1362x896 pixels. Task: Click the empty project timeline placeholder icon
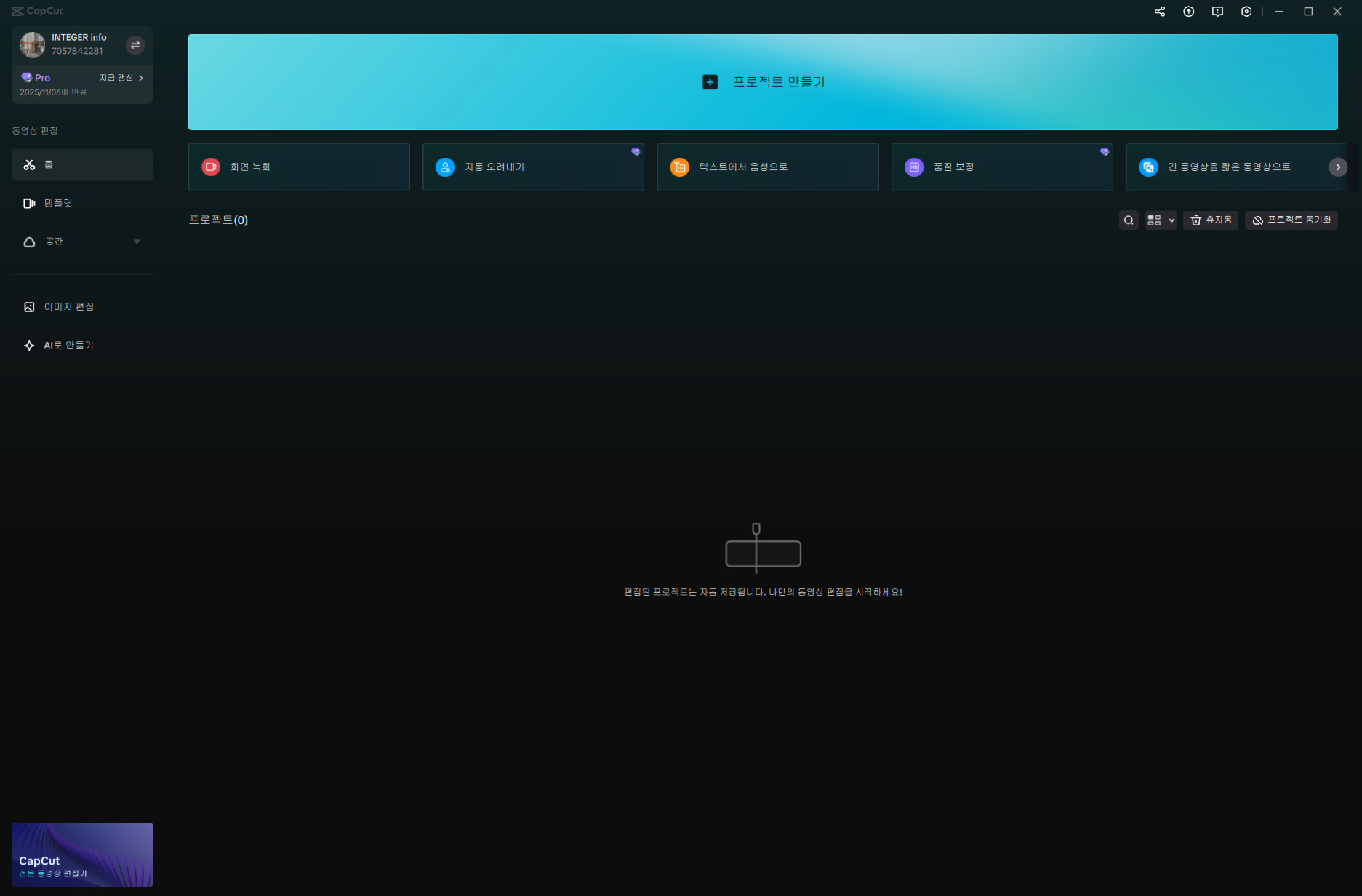tap(764, 548)
